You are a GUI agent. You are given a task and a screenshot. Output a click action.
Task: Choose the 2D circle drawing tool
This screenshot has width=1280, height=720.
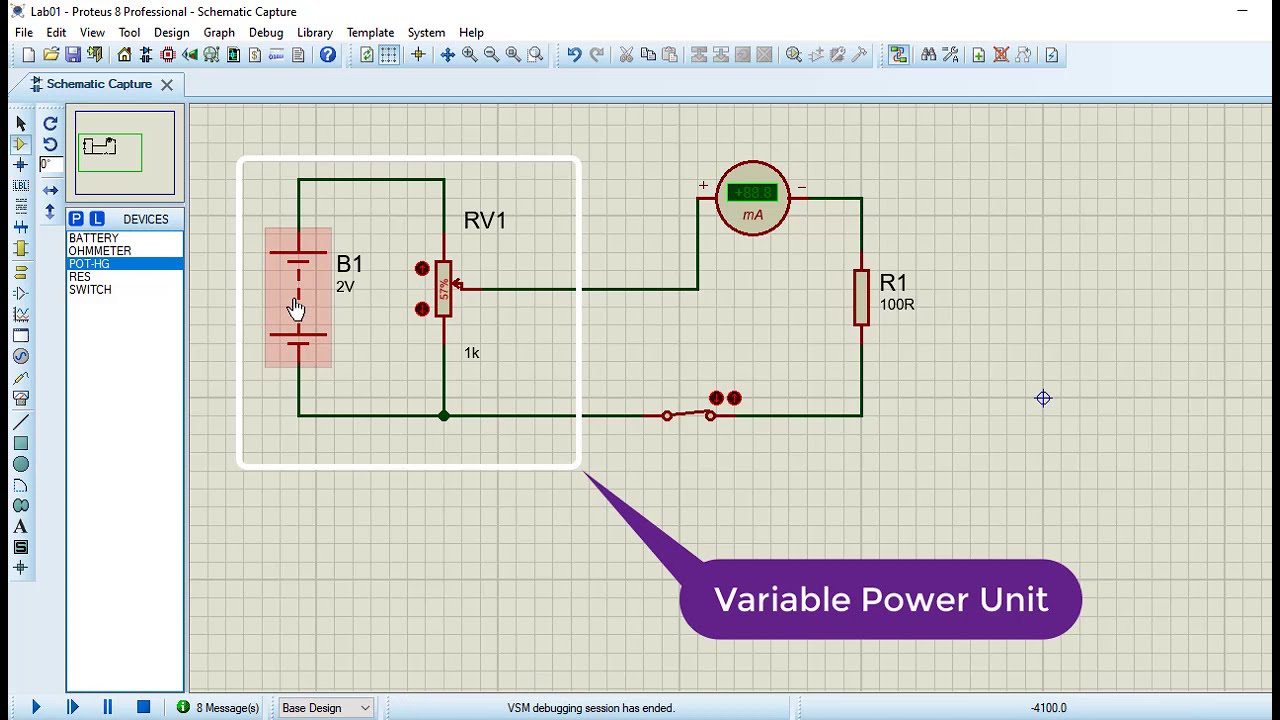point(21,464)
